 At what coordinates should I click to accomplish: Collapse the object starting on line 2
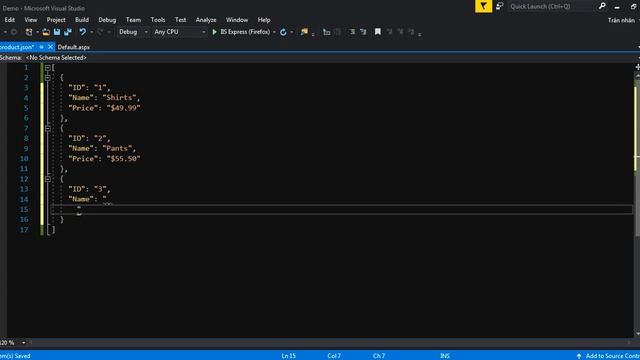[x=48, y=78]
